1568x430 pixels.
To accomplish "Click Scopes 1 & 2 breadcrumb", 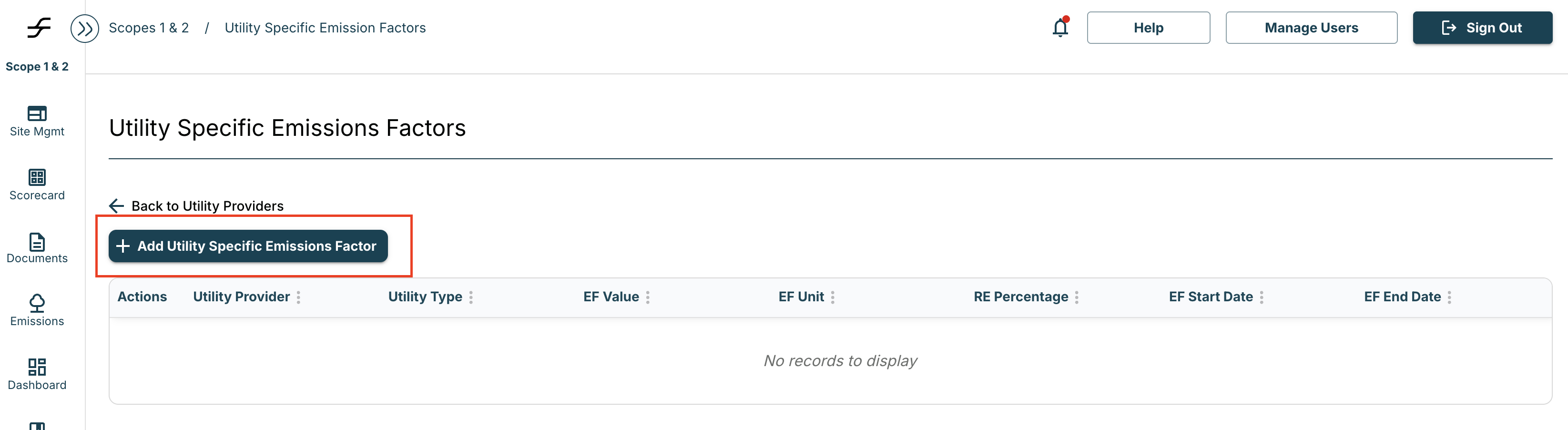I will tap(149, 28).
